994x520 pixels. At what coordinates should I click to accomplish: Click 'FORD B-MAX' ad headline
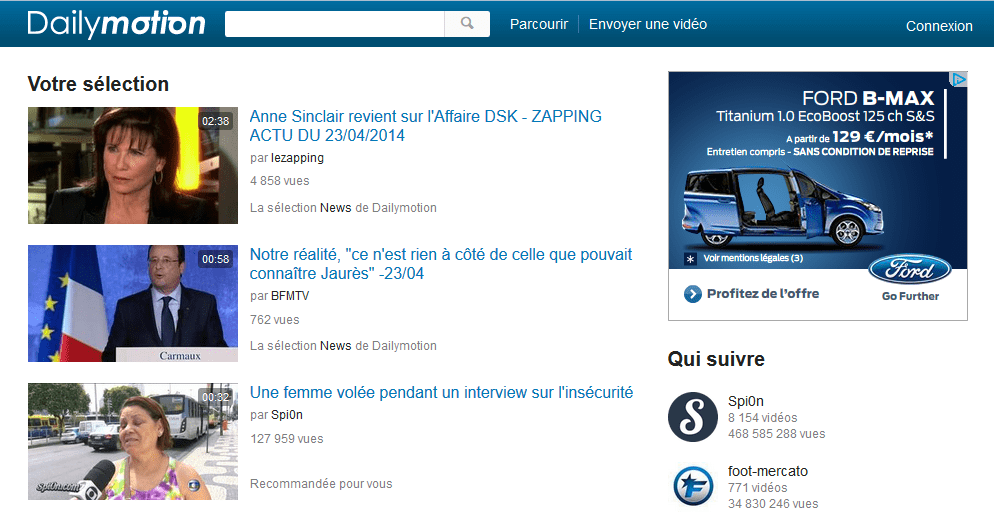pyautogui.click(x=868, y=98)
